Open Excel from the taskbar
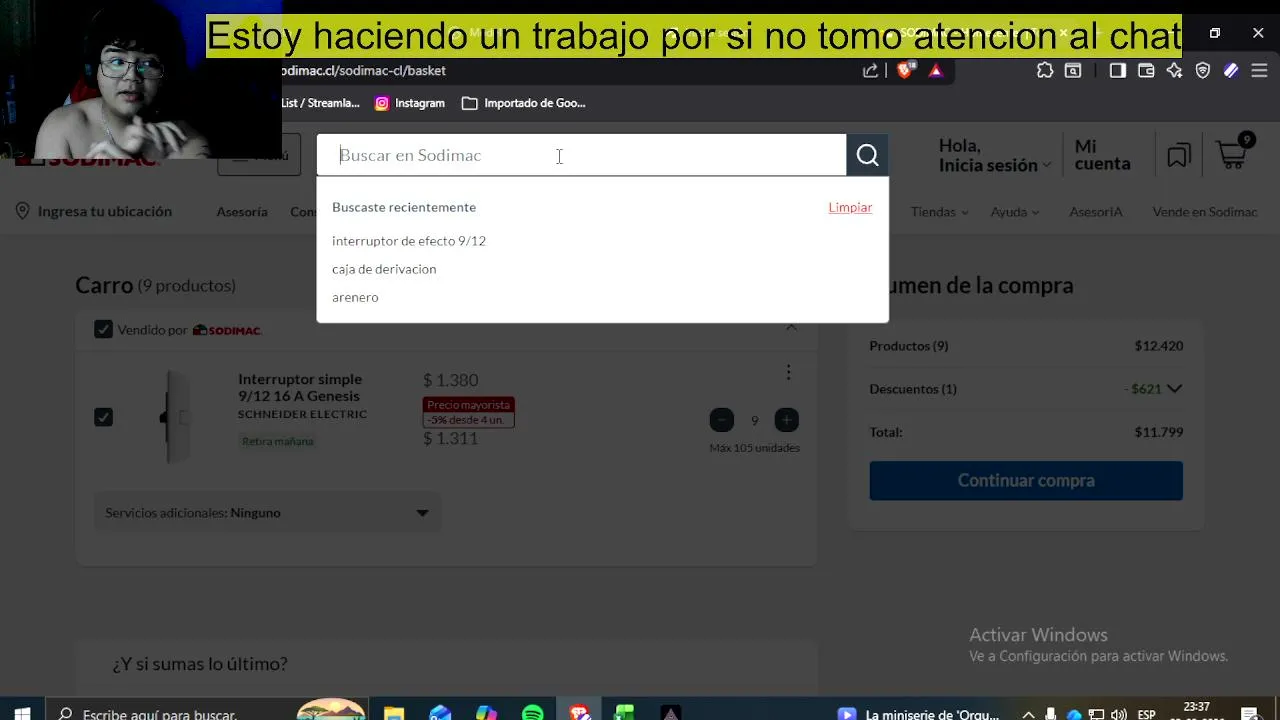The image size is (1280, 720). coord(625,713)
